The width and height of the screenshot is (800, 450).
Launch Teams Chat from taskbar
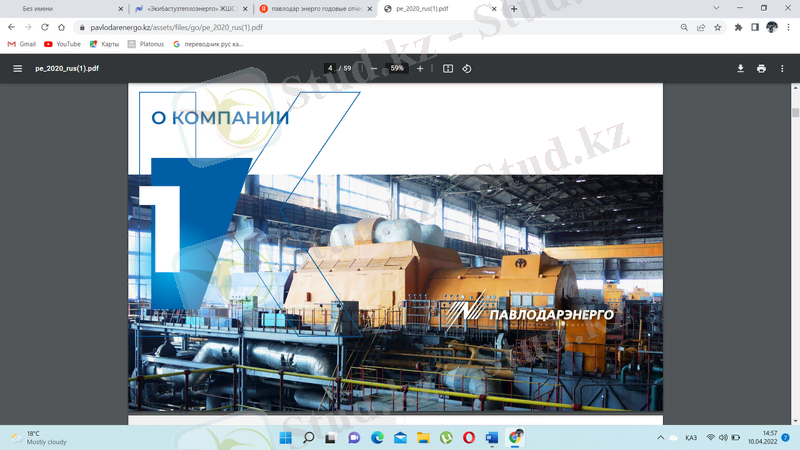click(x=354, y=438)
